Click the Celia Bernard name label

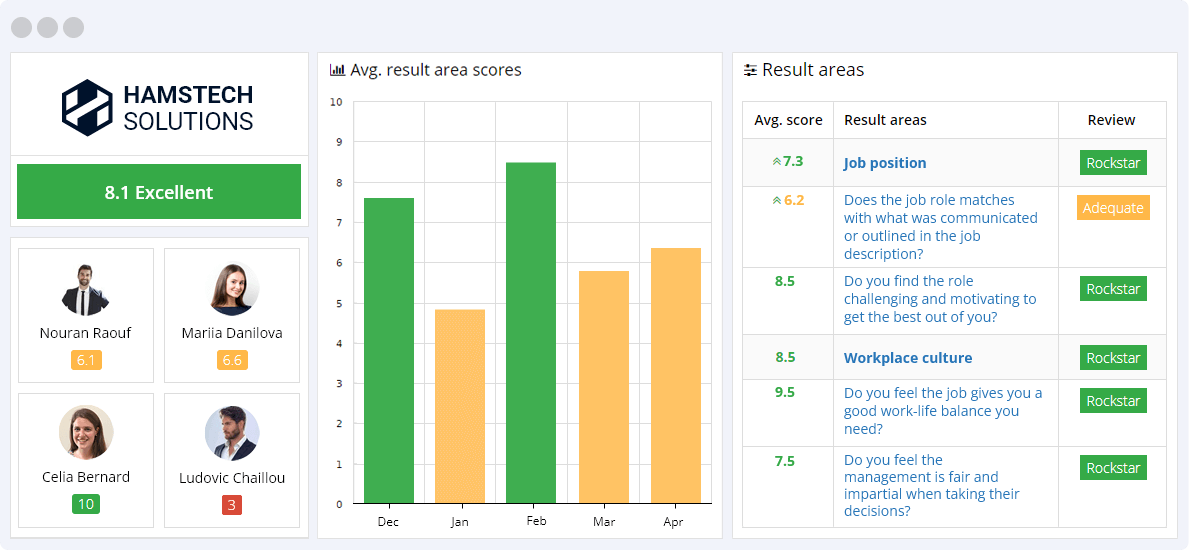86,477
